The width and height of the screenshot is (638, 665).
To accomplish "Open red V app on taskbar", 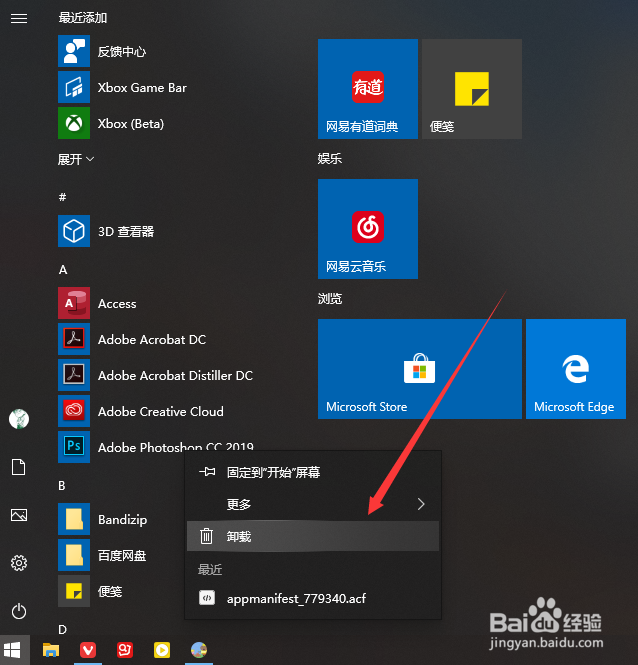I will [88, 650].
